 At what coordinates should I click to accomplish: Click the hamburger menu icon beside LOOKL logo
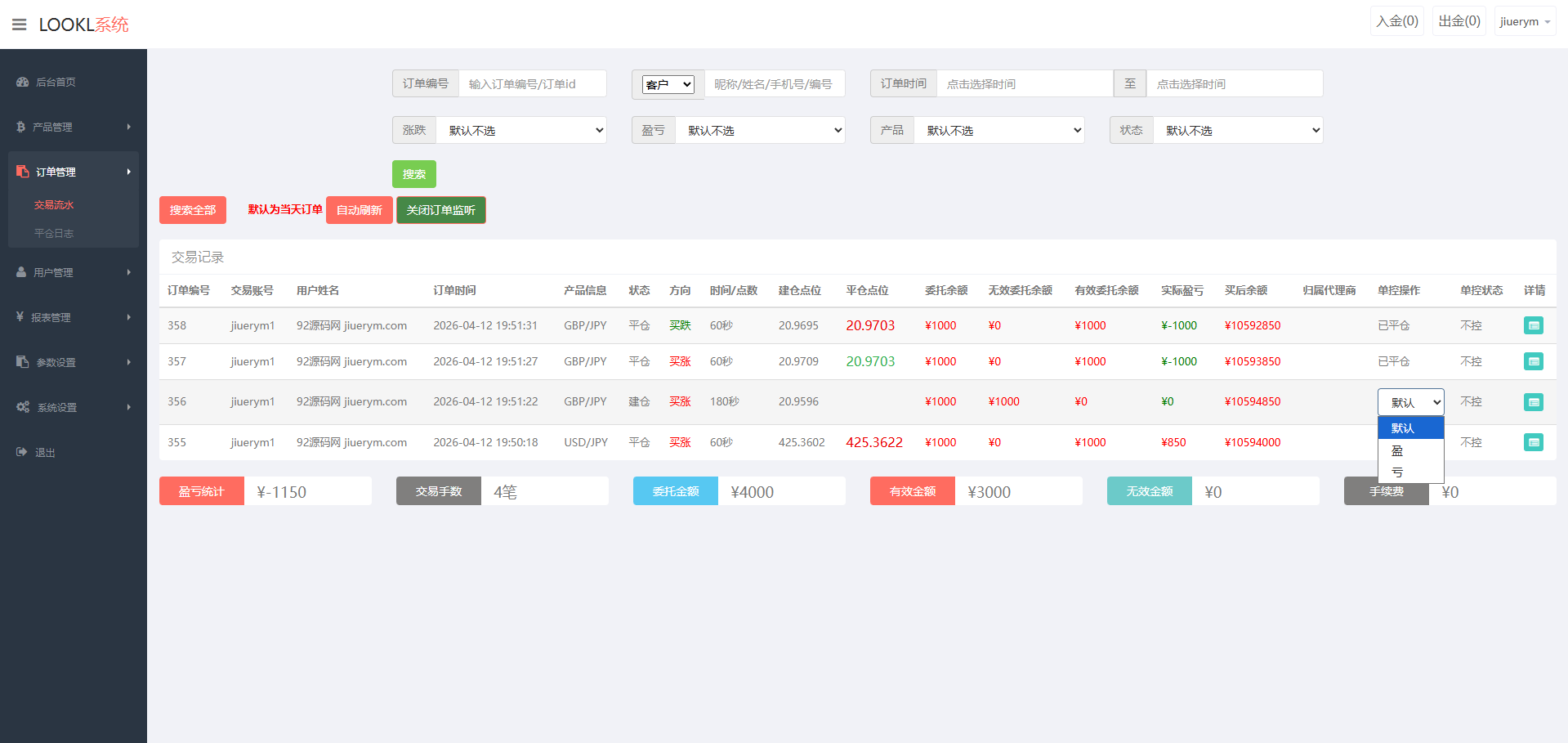click(20, 25)
